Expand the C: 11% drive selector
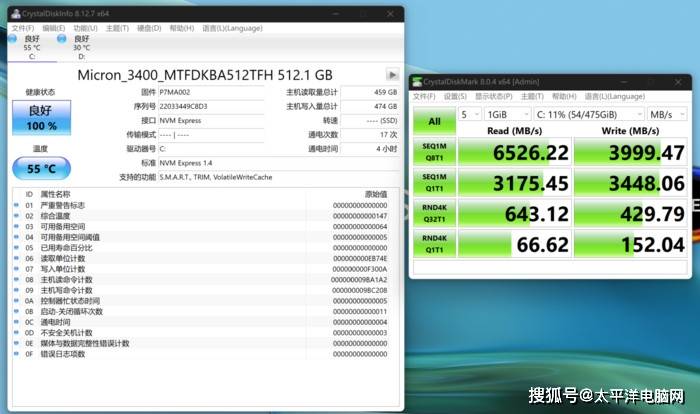 coord(586,114)
